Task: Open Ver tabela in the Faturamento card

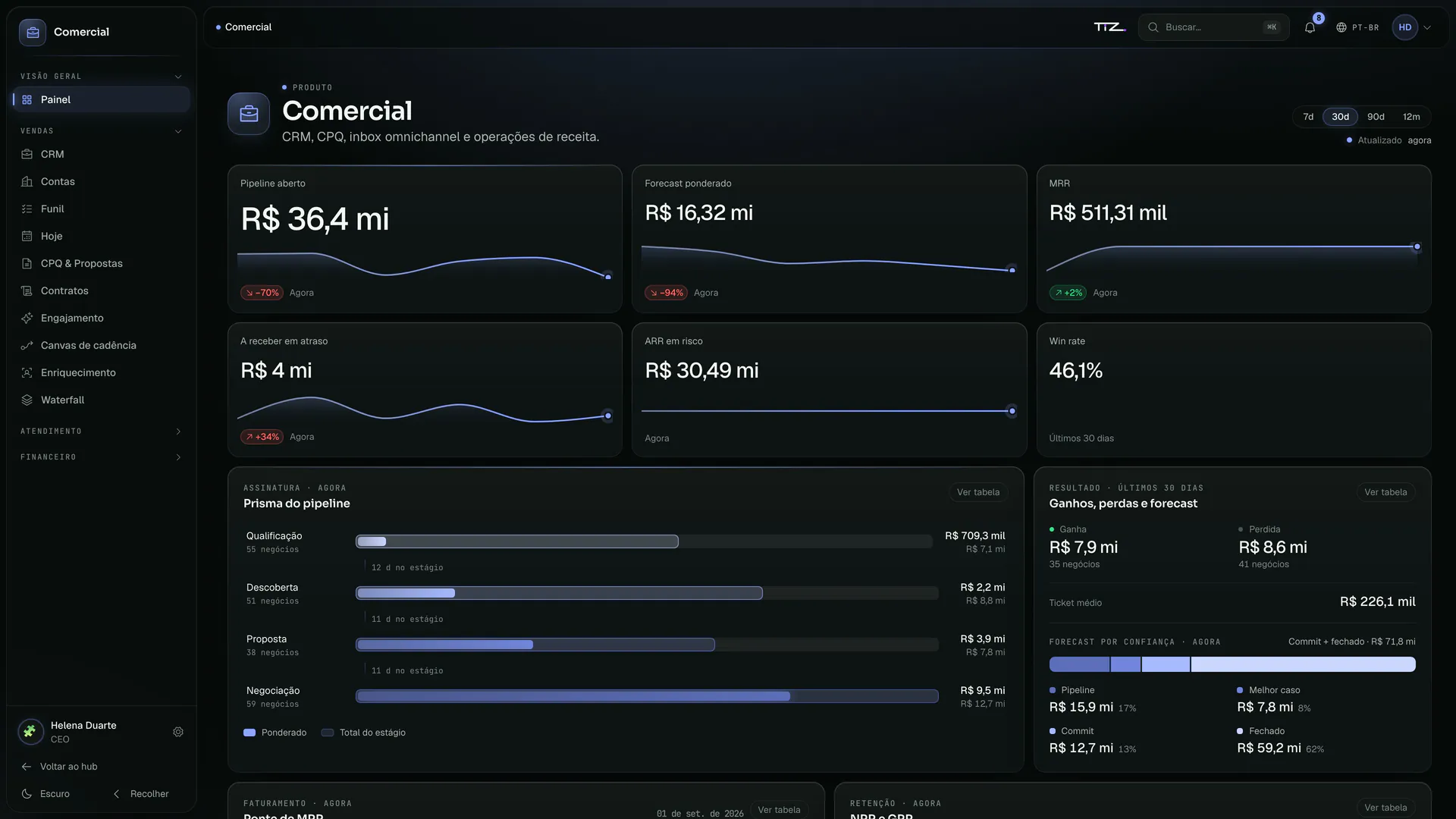Action: point(779,809)
